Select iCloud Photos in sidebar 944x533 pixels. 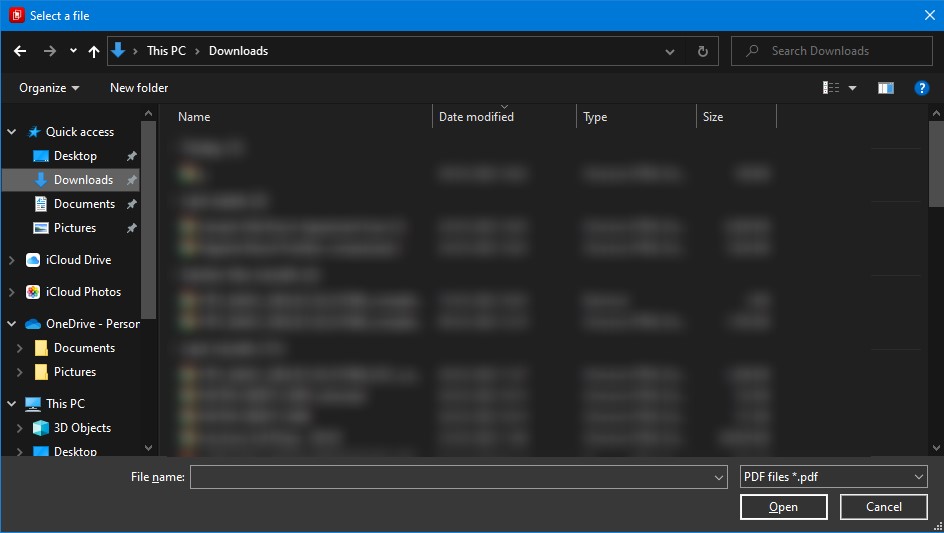point(83,292)
